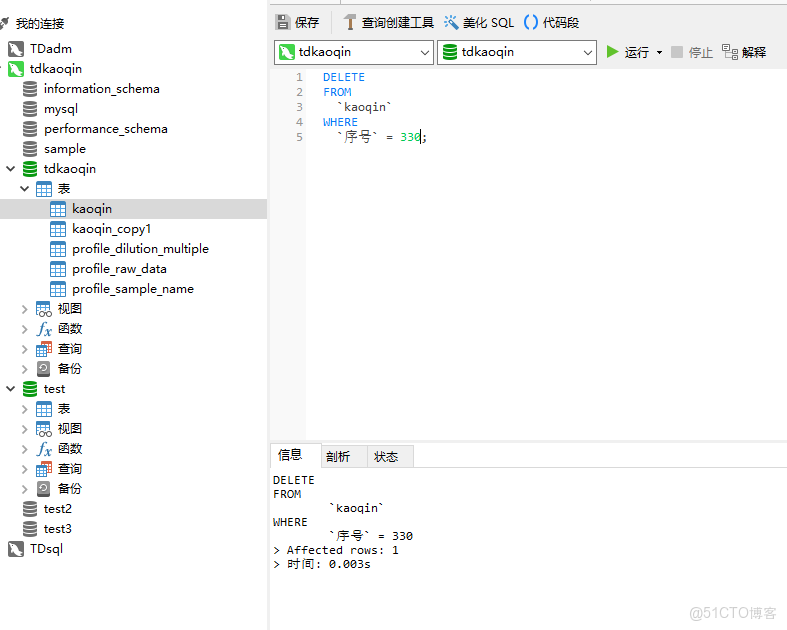Open the Query Builder (查询创建工具) tool
787x630 pixels.
[x=388, y=22]
